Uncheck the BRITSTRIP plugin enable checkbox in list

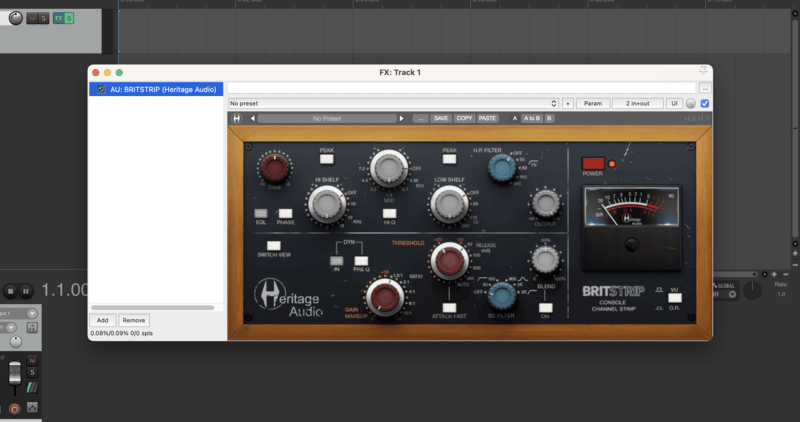[x=100, y=89]
